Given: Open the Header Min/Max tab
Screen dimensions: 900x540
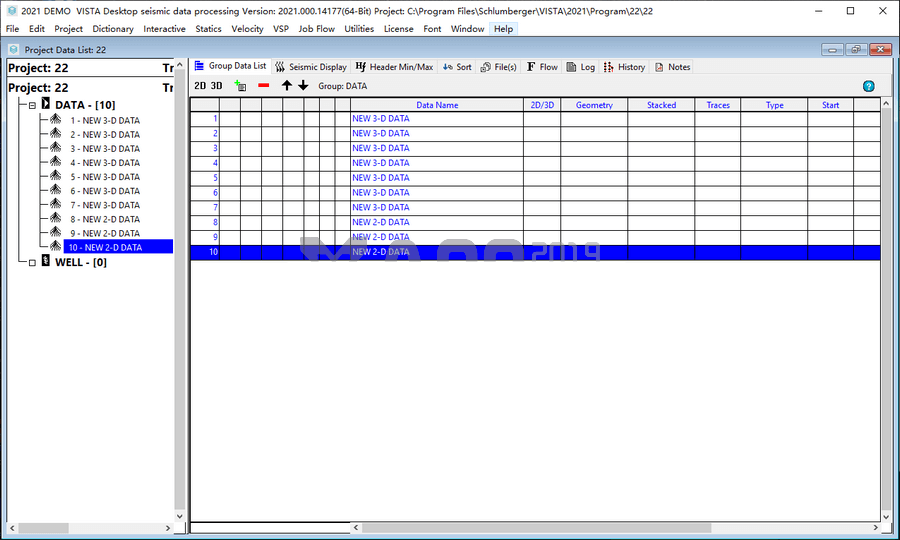Looking at the screenshot, I should point(394,67).
